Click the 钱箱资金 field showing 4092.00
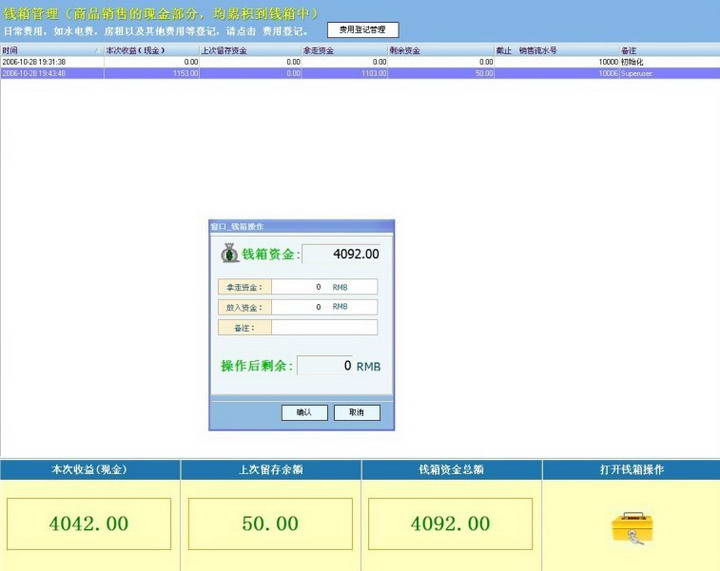Screen dimensions: 720x571 342,254
